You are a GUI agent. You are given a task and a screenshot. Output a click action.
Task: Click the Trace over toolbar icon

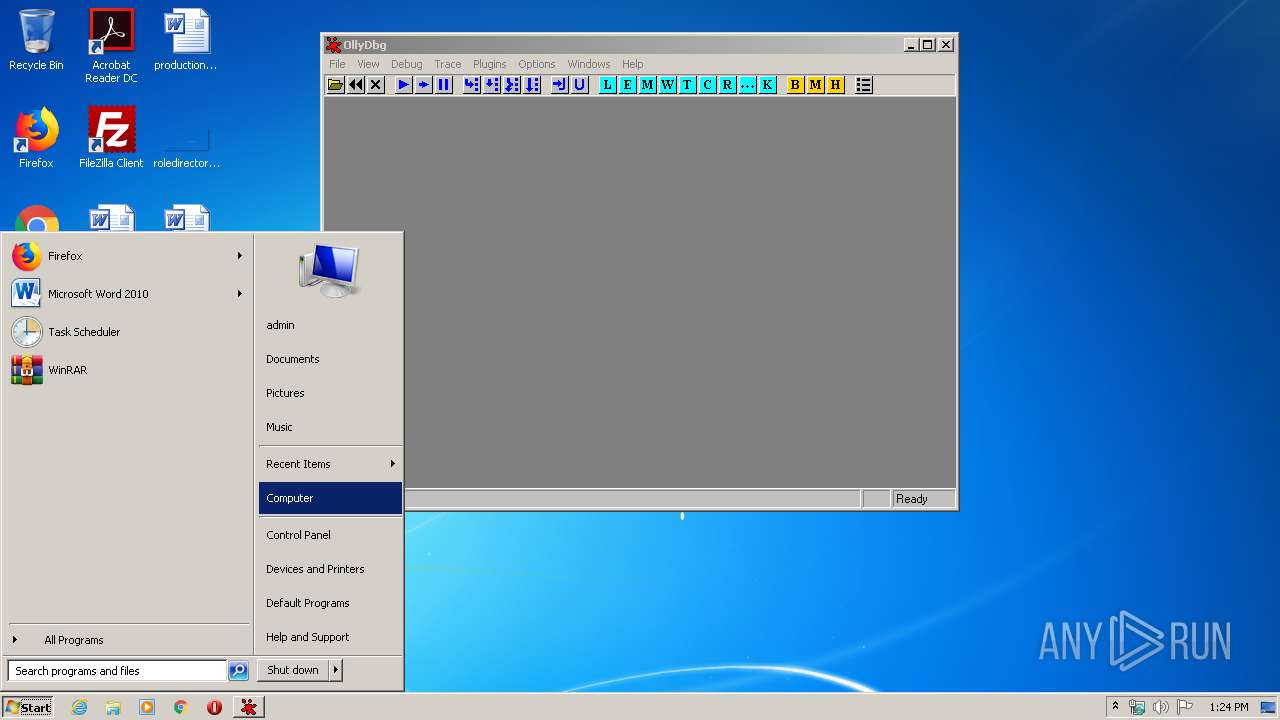[532, 85]
